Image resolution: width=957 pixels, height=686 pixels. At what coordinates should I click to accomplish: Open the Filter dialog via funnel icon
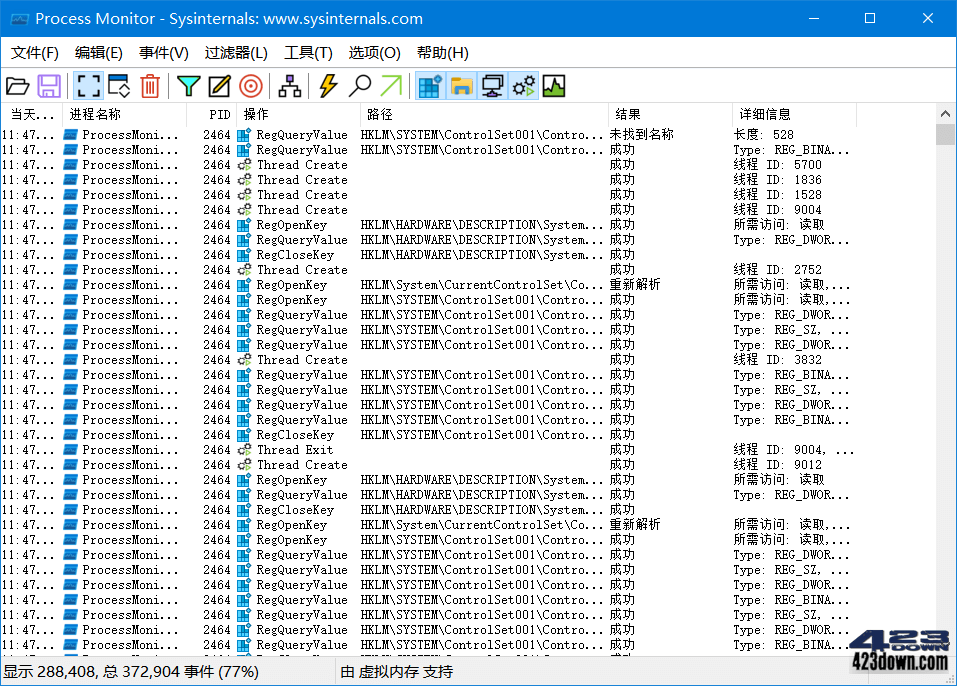188,86
